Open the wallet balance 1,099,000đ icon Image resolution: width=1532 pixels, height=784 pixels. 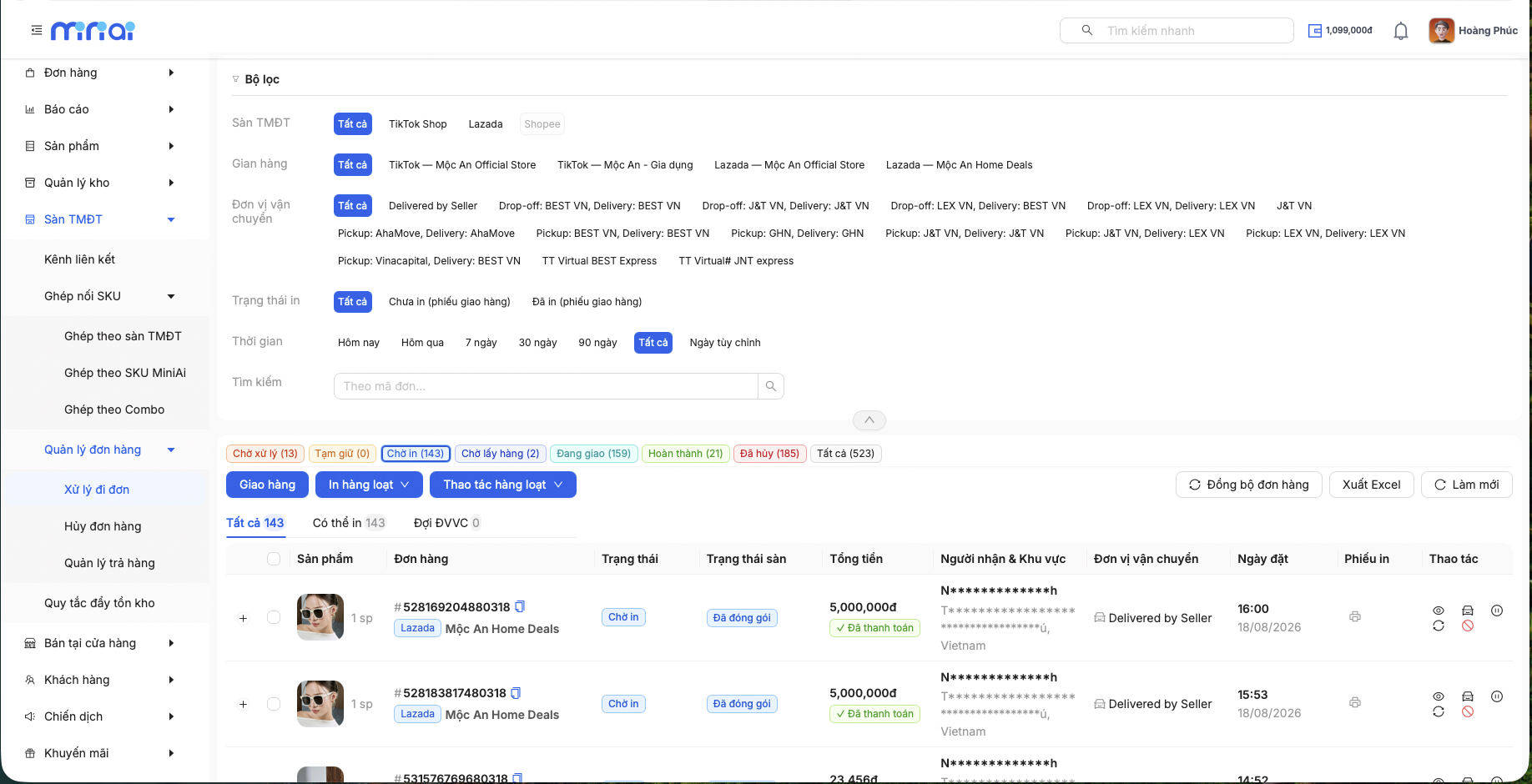click(1315, 31)
